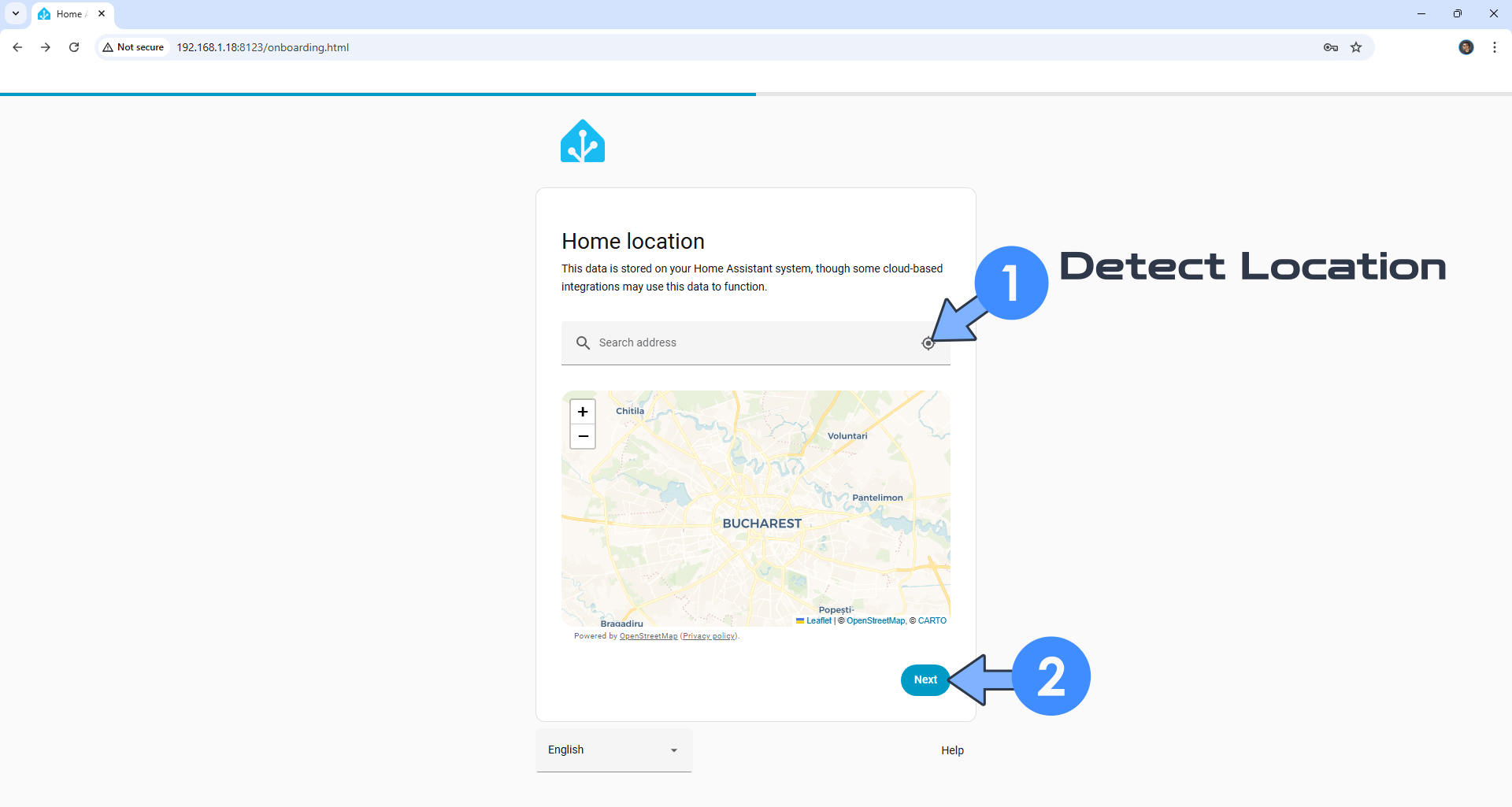Open the tab search chevron
This screenshot has width=1512, height=807.
click(15, 13)
